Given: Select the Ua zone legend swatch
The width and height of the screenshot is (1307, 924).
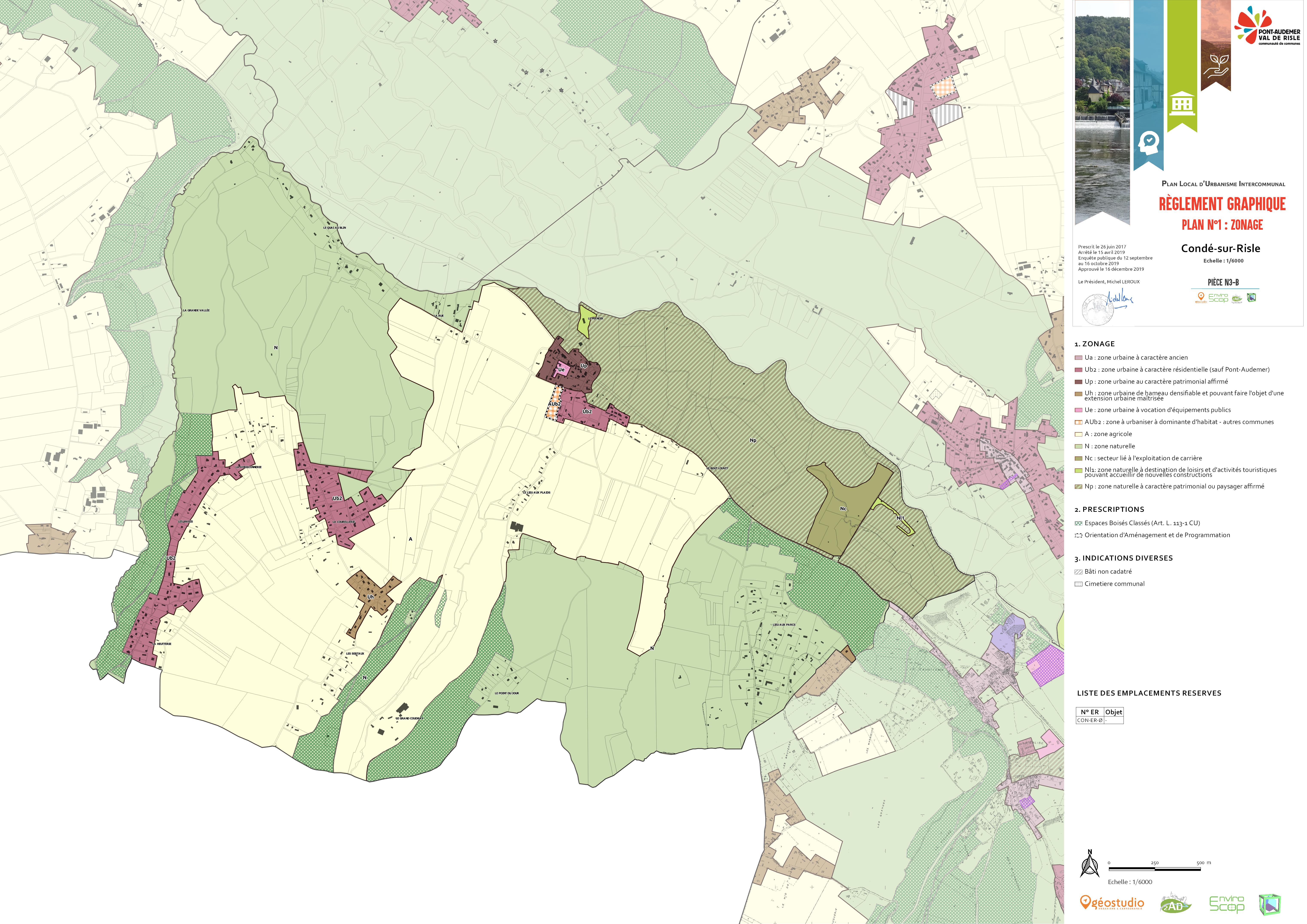Looking at the screenshot, I should [x=1078, y=358].
